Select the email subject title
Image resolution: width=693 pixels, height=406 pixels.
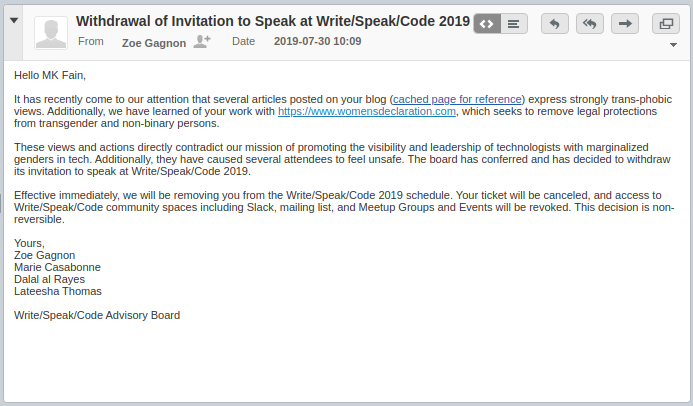point(273,21)
